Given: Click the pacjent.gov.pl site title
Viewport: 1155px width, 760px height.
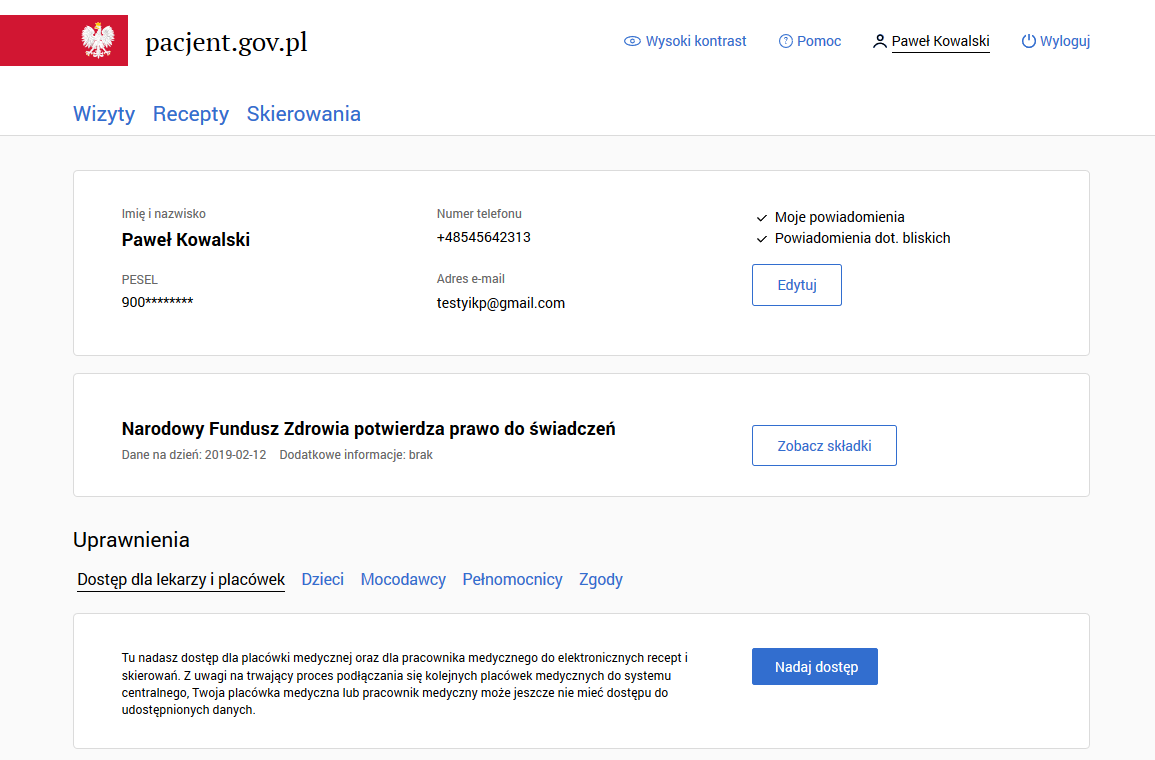Looking at the screenshot, I should pos(226,42).
